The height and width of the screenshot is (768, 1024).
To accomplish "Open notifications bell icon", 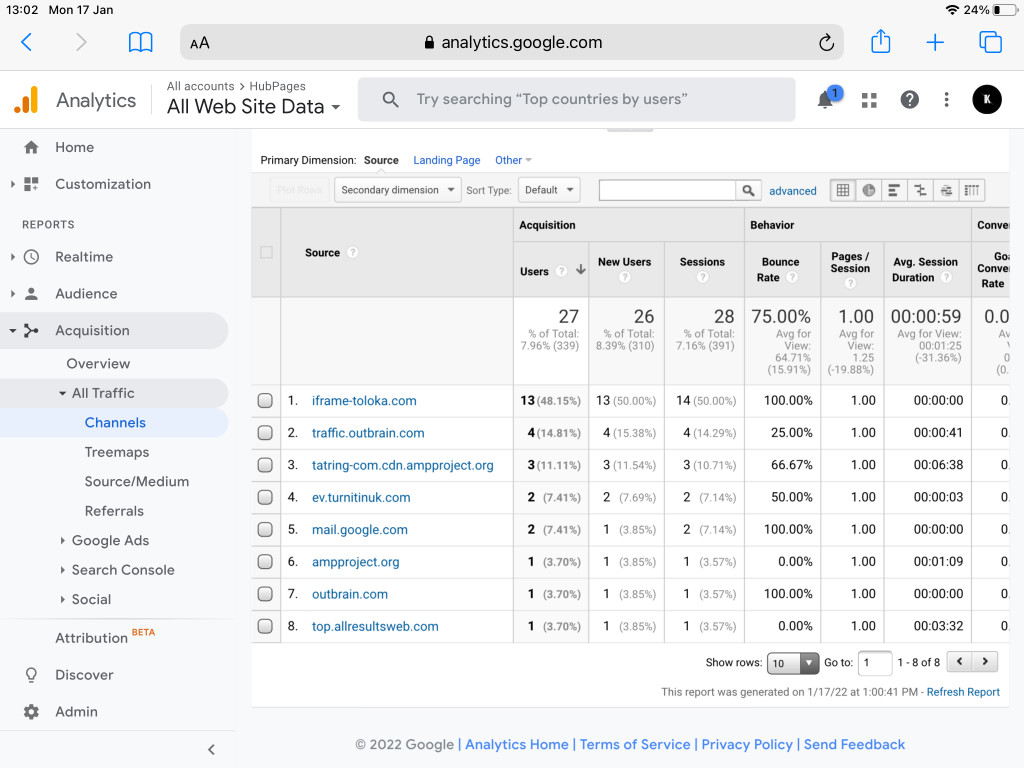I will tap(826, 99).
